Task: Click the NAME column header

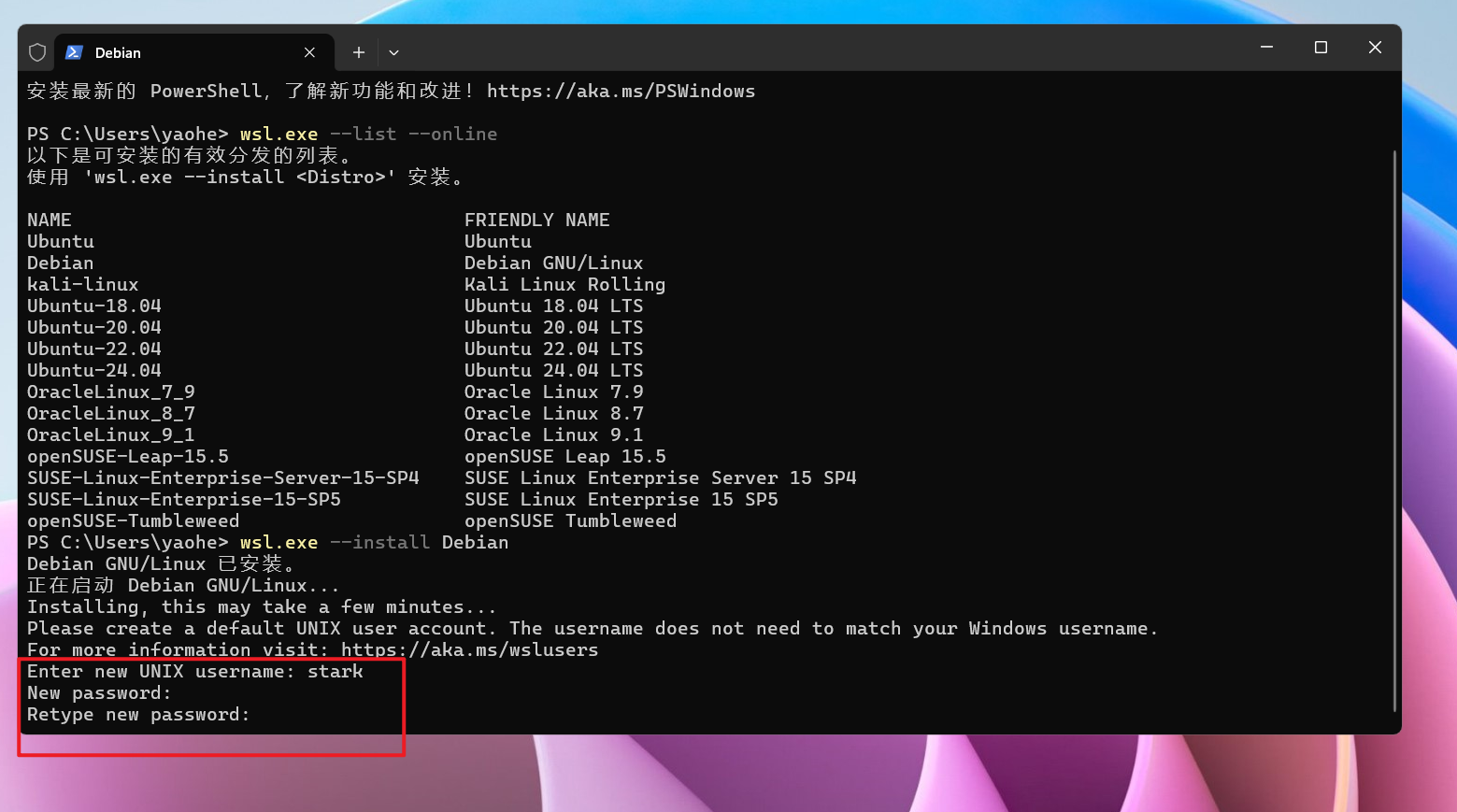Action: 49,220
